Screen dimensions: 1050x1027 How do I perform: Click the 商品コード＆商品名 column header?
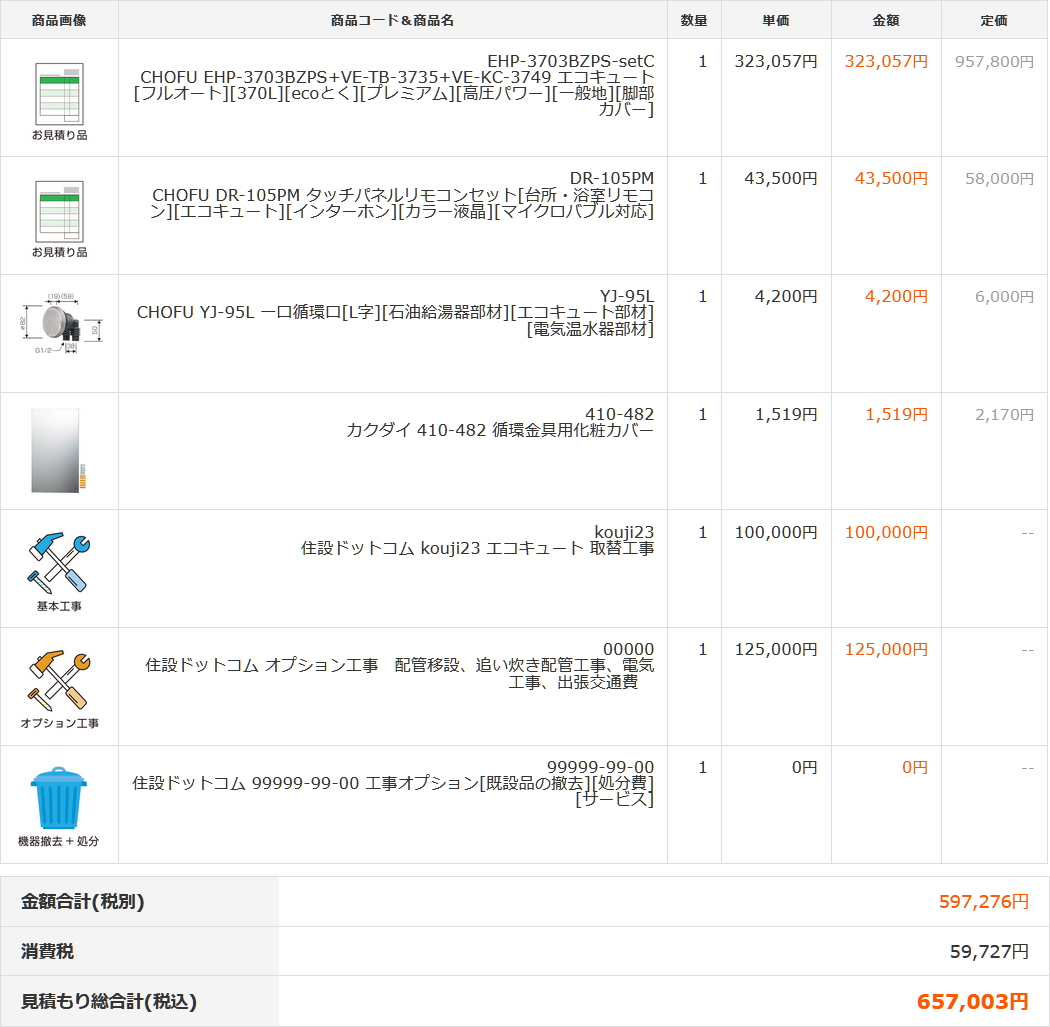(x=392, y=20)
